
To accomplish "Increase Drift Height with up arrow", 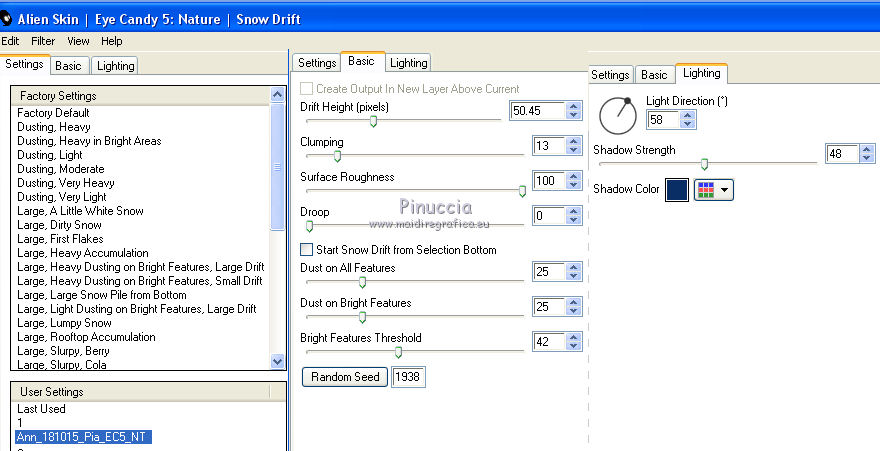I will [573, 106].
